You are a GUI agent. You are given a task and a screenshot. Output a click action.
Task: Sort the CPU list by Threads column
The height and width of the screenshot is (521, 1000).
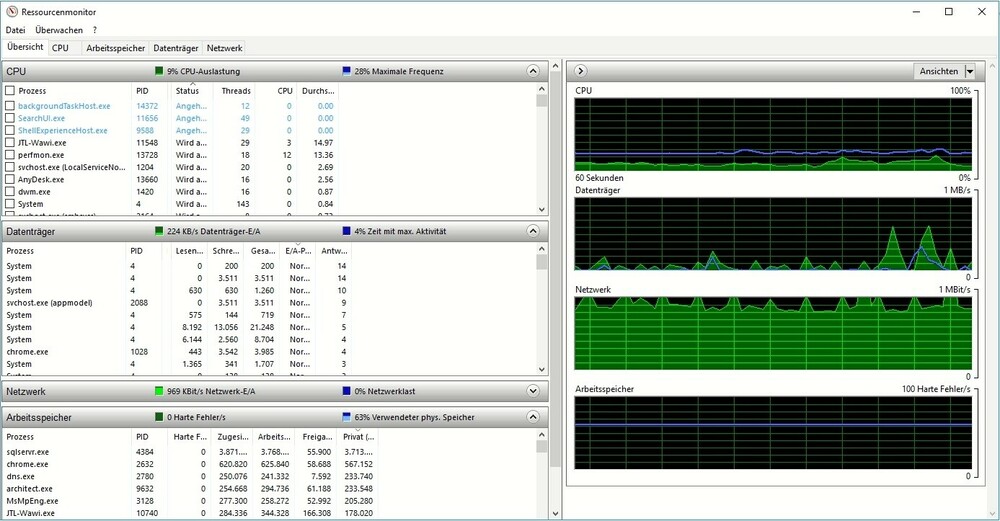(236, 91)
